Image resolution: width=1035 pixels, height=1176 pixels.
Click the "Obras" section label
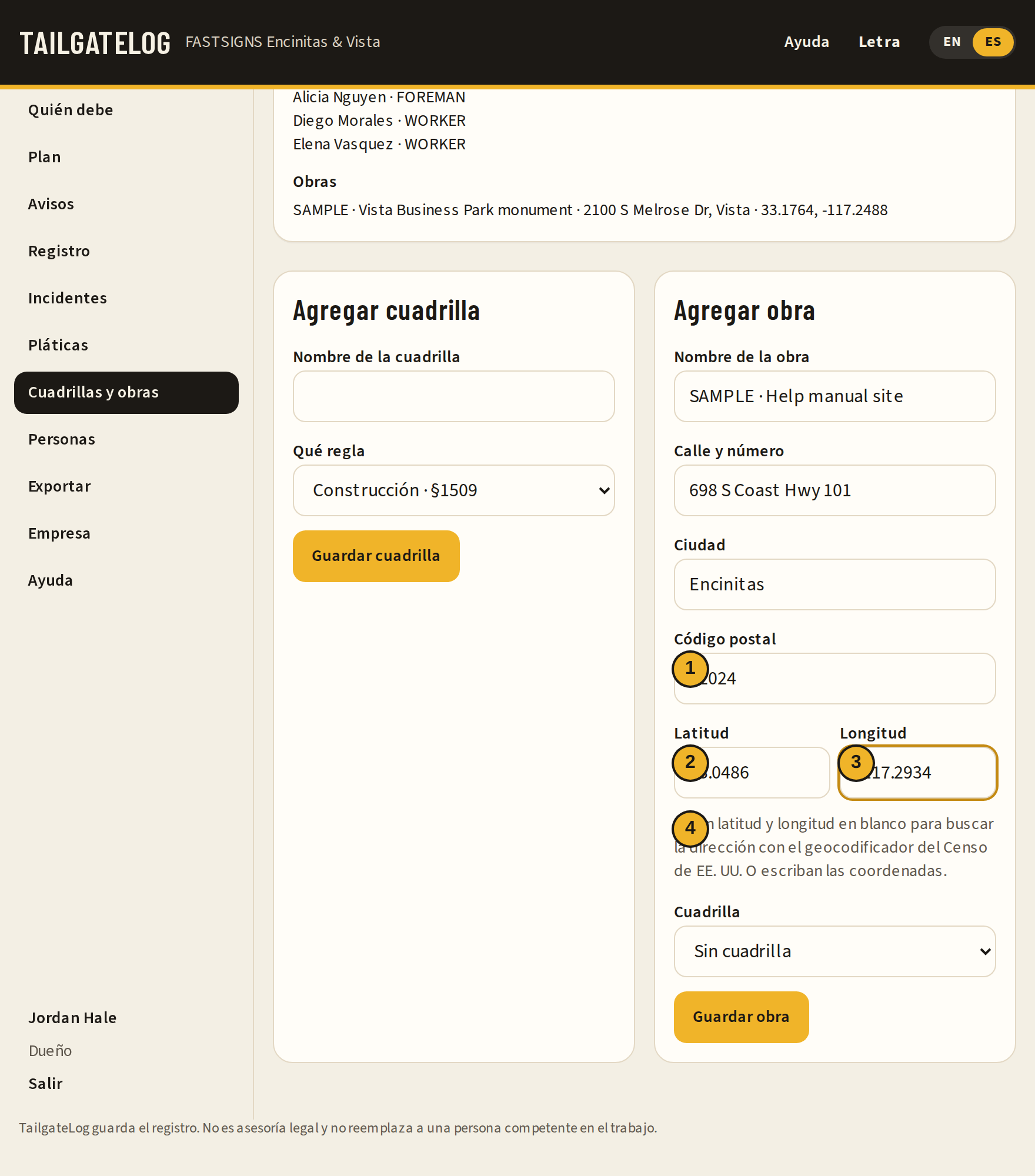[x=315, y=182]
